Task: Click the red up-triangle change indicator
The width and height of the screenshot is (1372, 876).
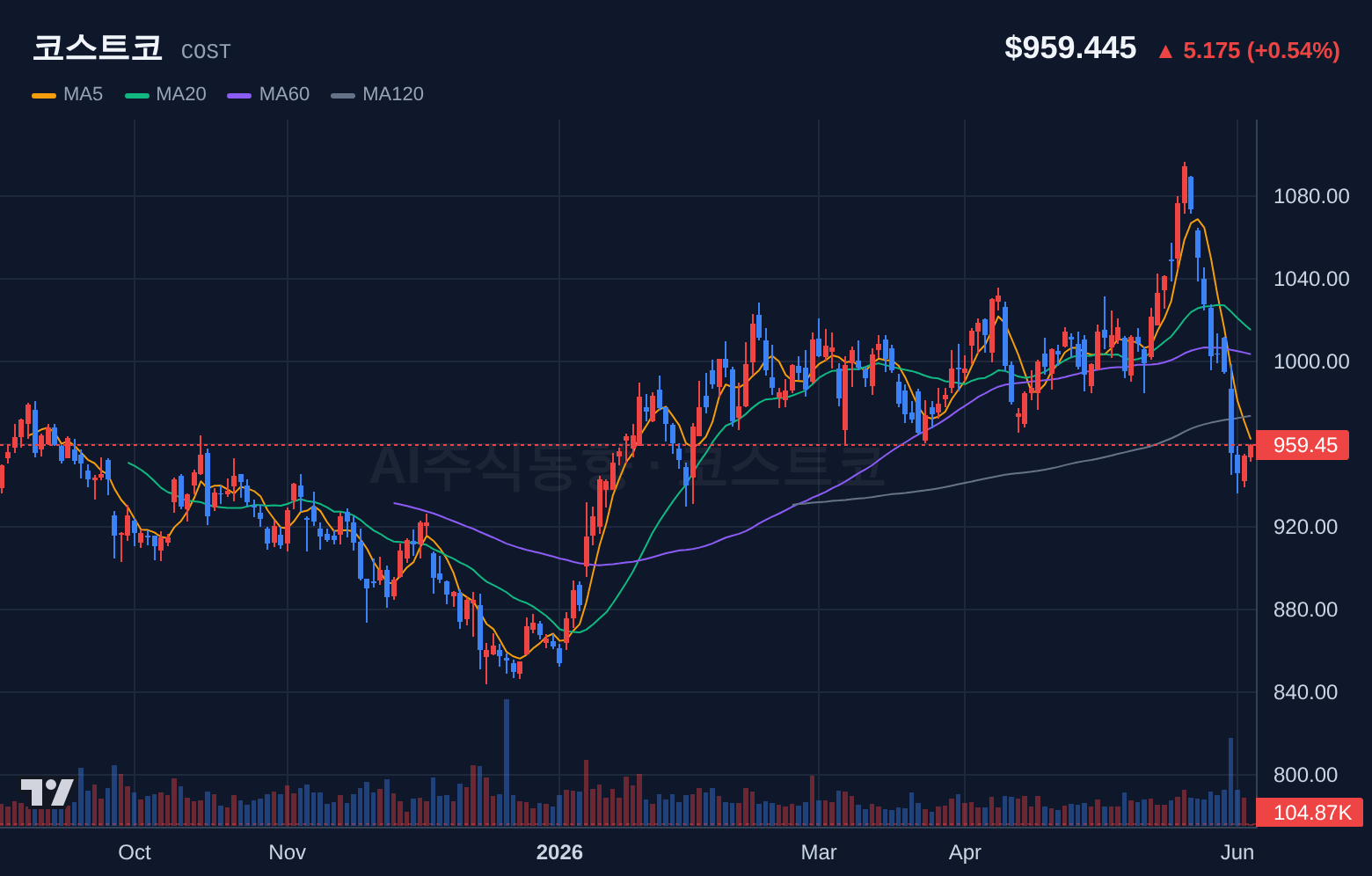Action: click(x=1165, y=52)
